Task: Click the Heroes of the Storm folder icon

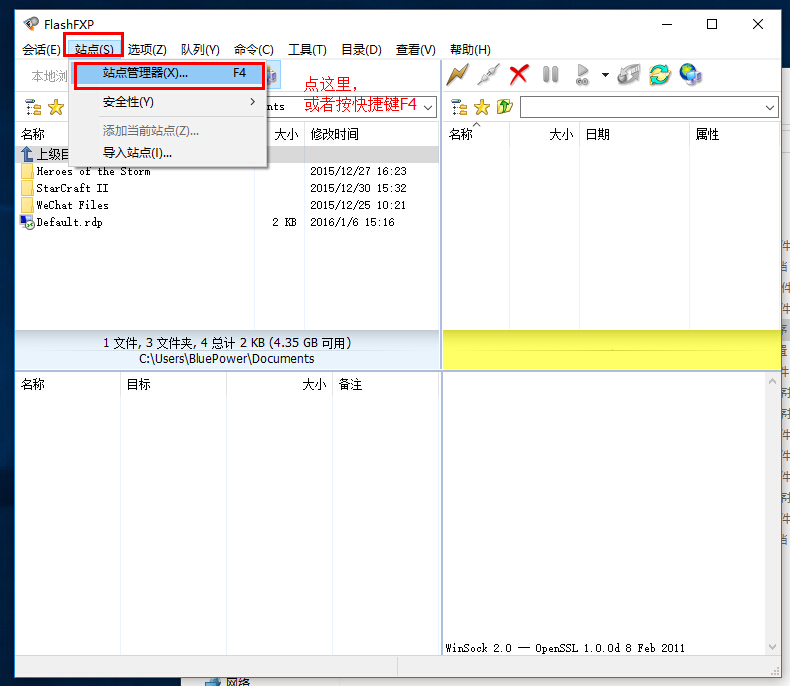Action: click(27, 171)
